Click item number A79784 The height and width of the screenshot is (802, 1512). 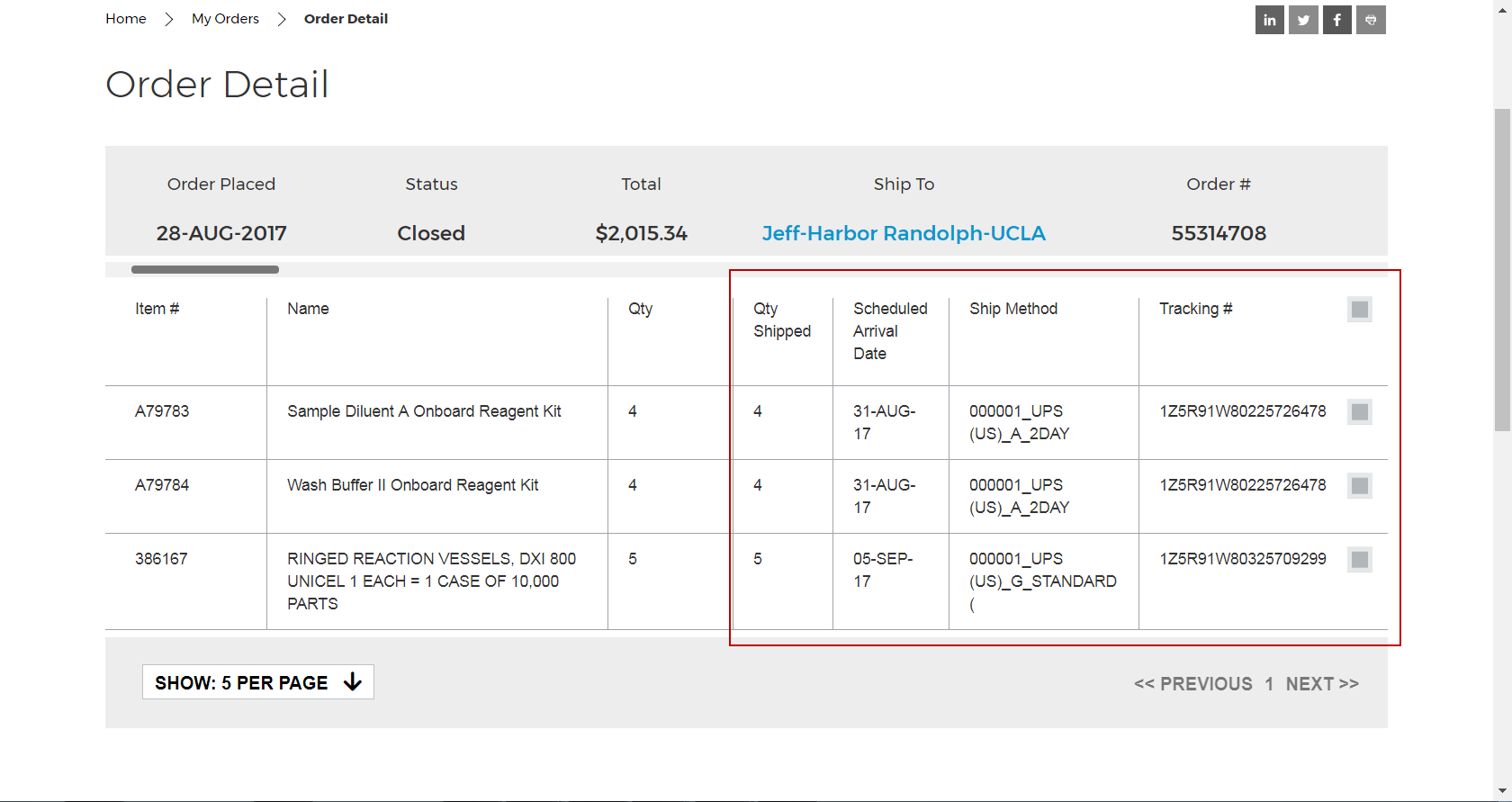(x=162, y=485)
